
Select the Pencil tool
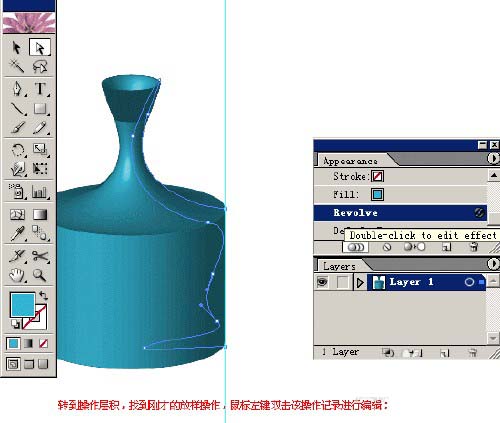point(40,127)
